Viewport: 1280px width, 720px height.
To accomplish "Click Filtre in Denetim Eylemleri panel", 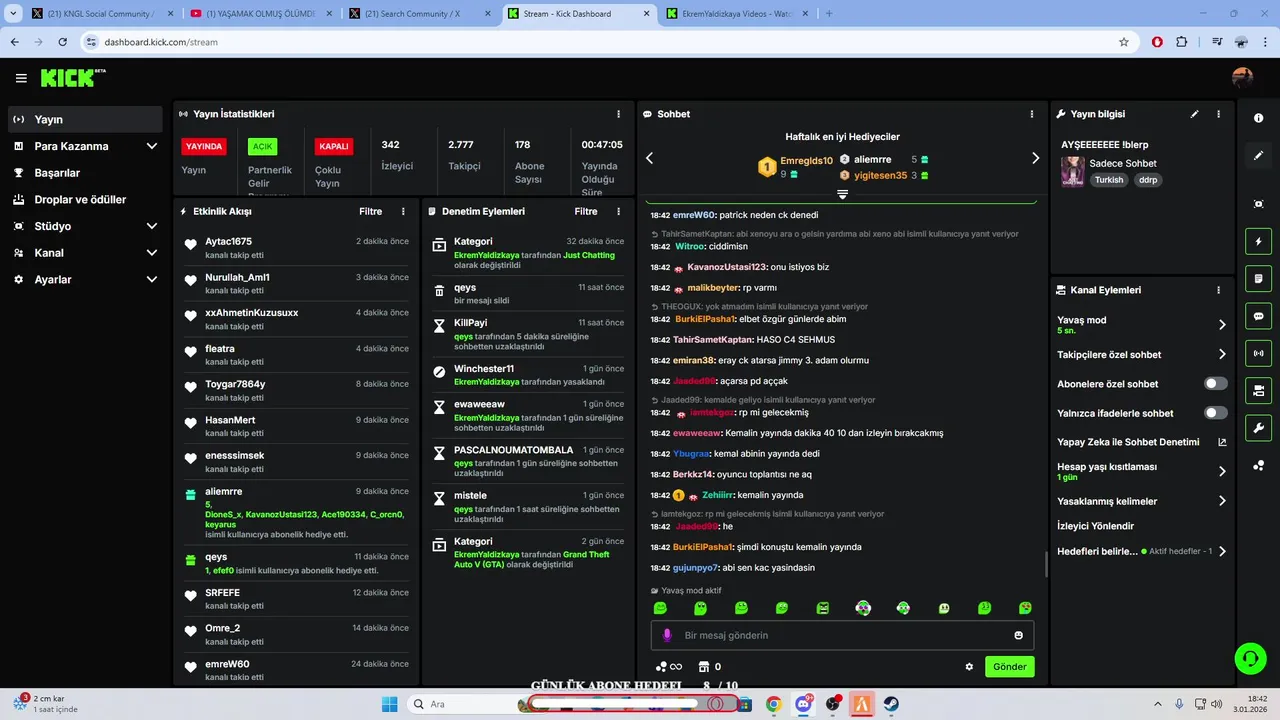I will [586, 212].
